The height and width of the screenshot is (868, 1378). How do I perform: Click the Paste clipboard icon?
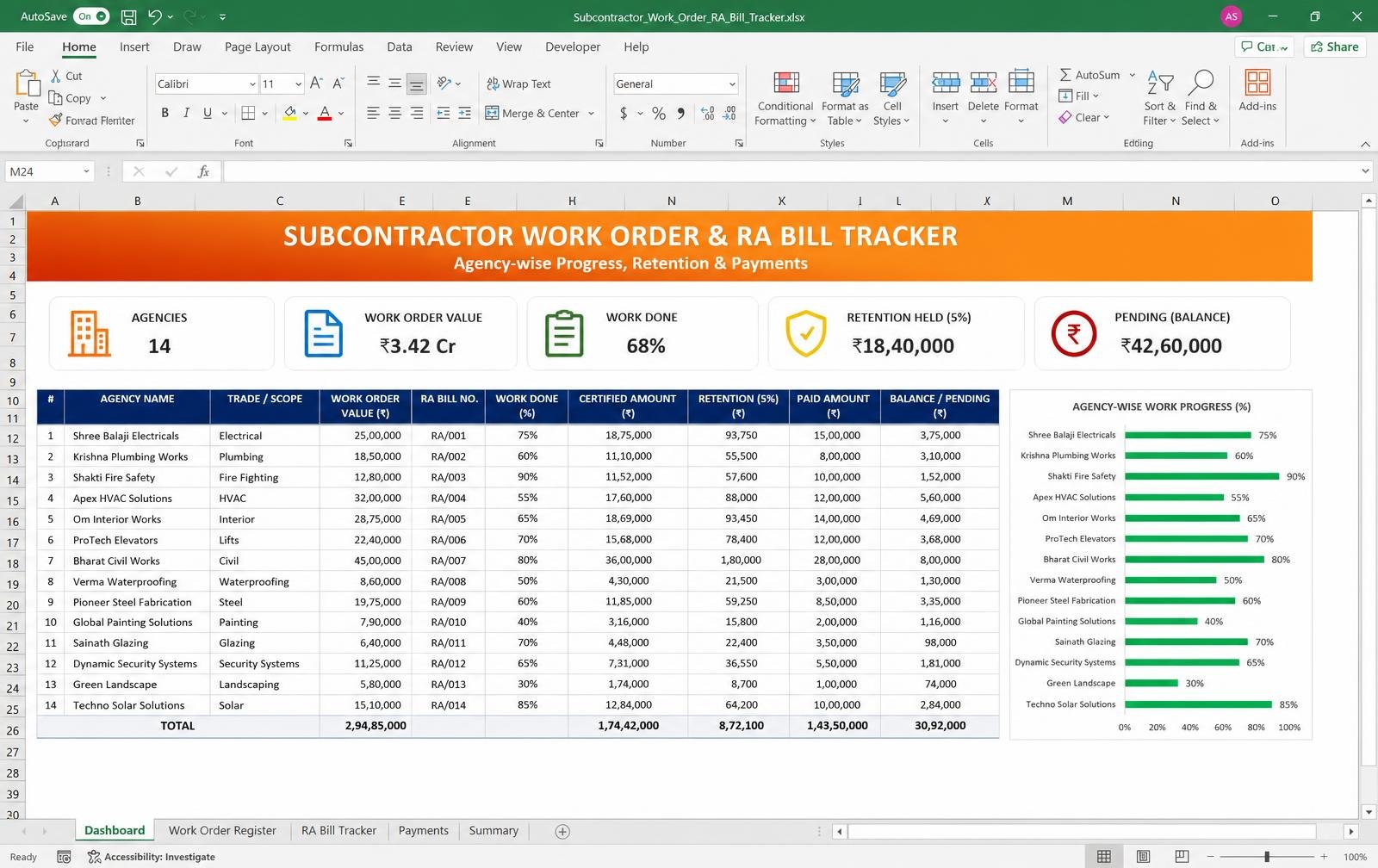[27, 84]
